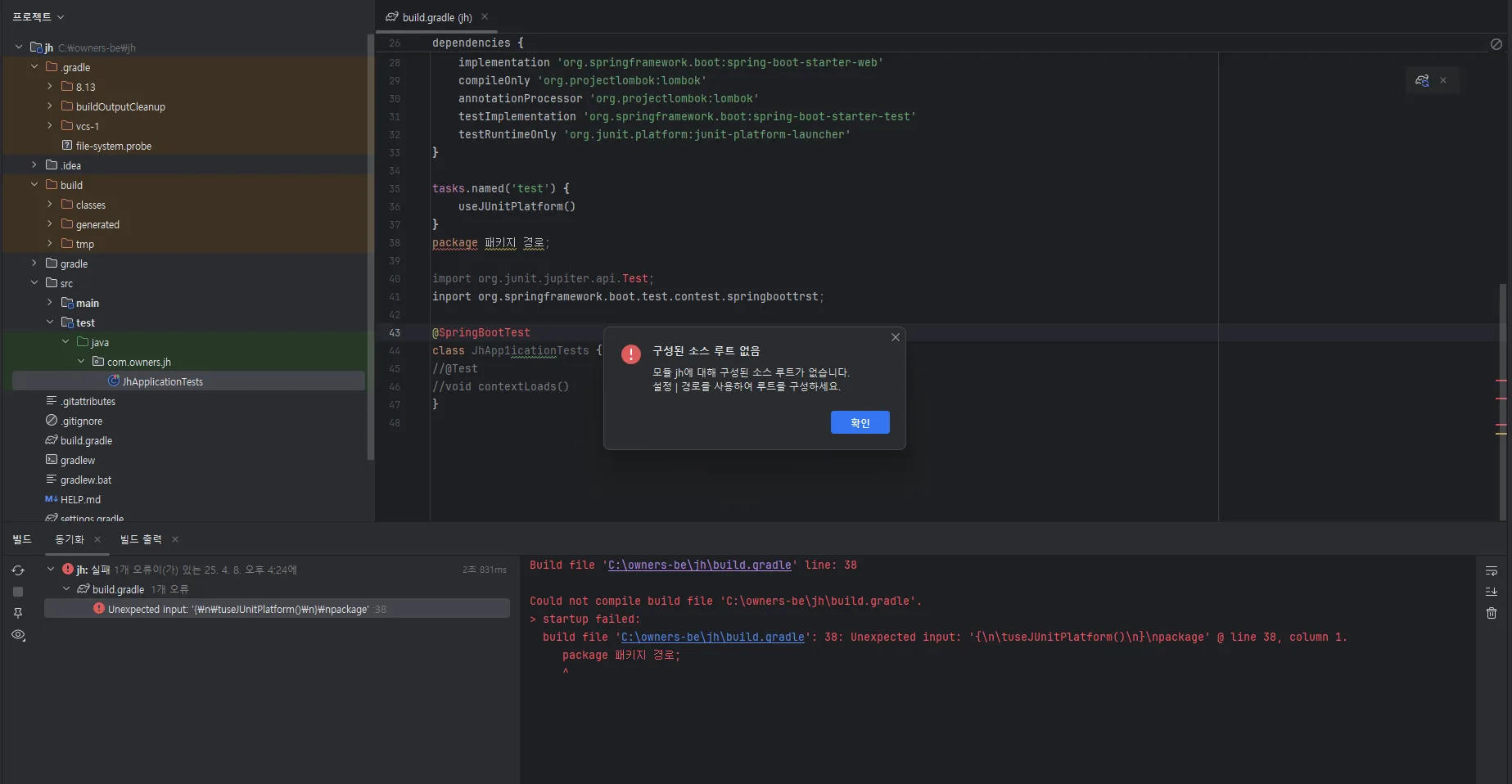
Task: Click the stop build icon
Action: pos(18,592)
